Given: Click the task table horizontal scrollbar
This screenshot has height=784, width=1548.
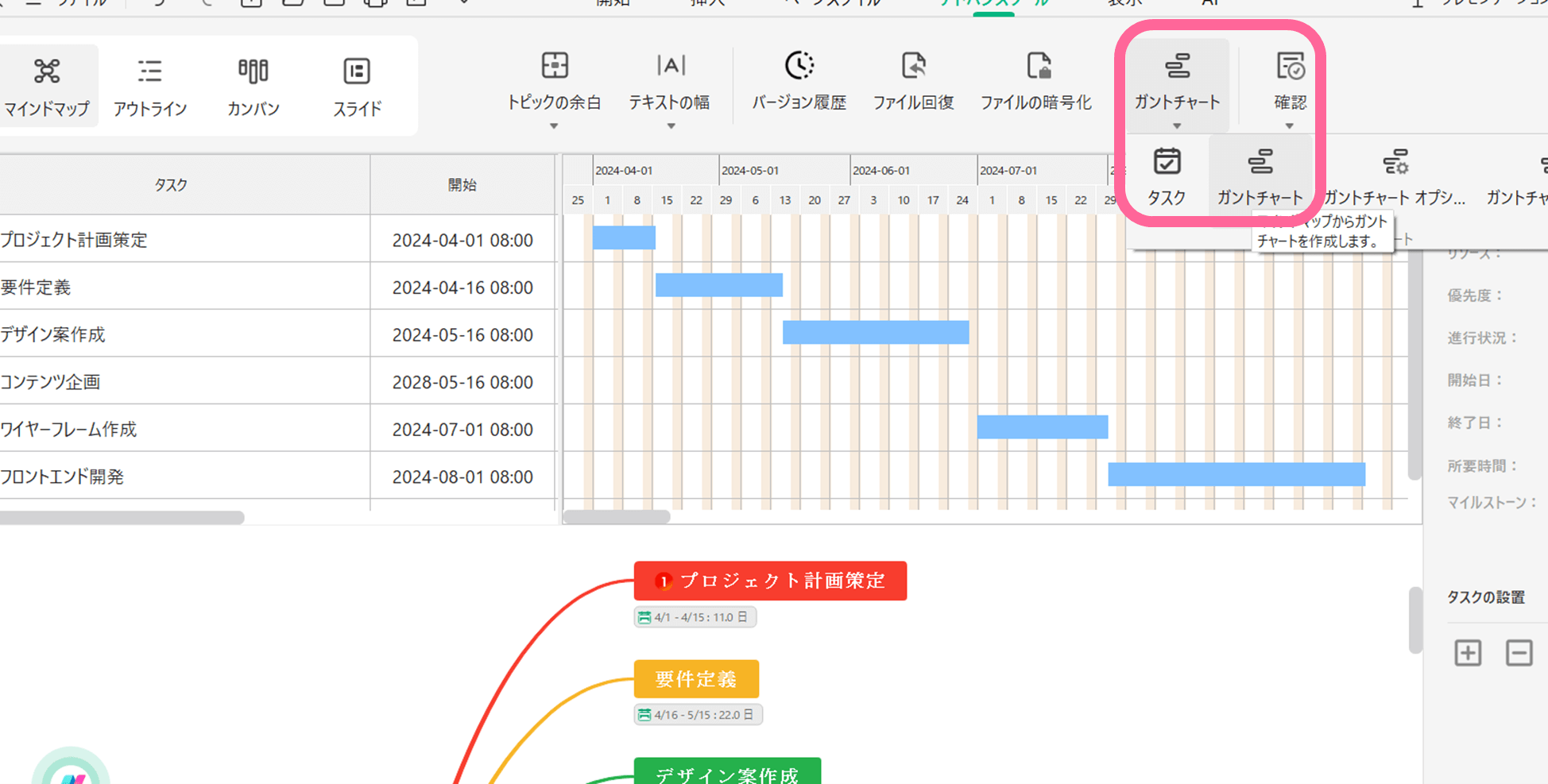Looking at the screenshot, I should [x=122, y=517].
